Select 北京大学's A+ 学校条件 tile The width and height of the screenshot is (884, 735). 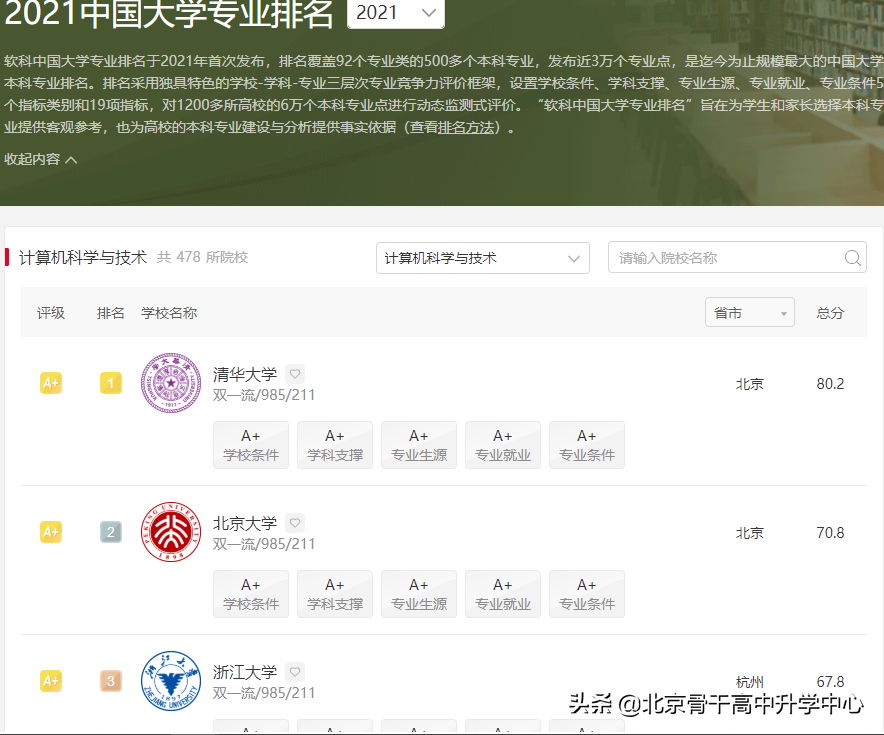click(x=251, y=594)
